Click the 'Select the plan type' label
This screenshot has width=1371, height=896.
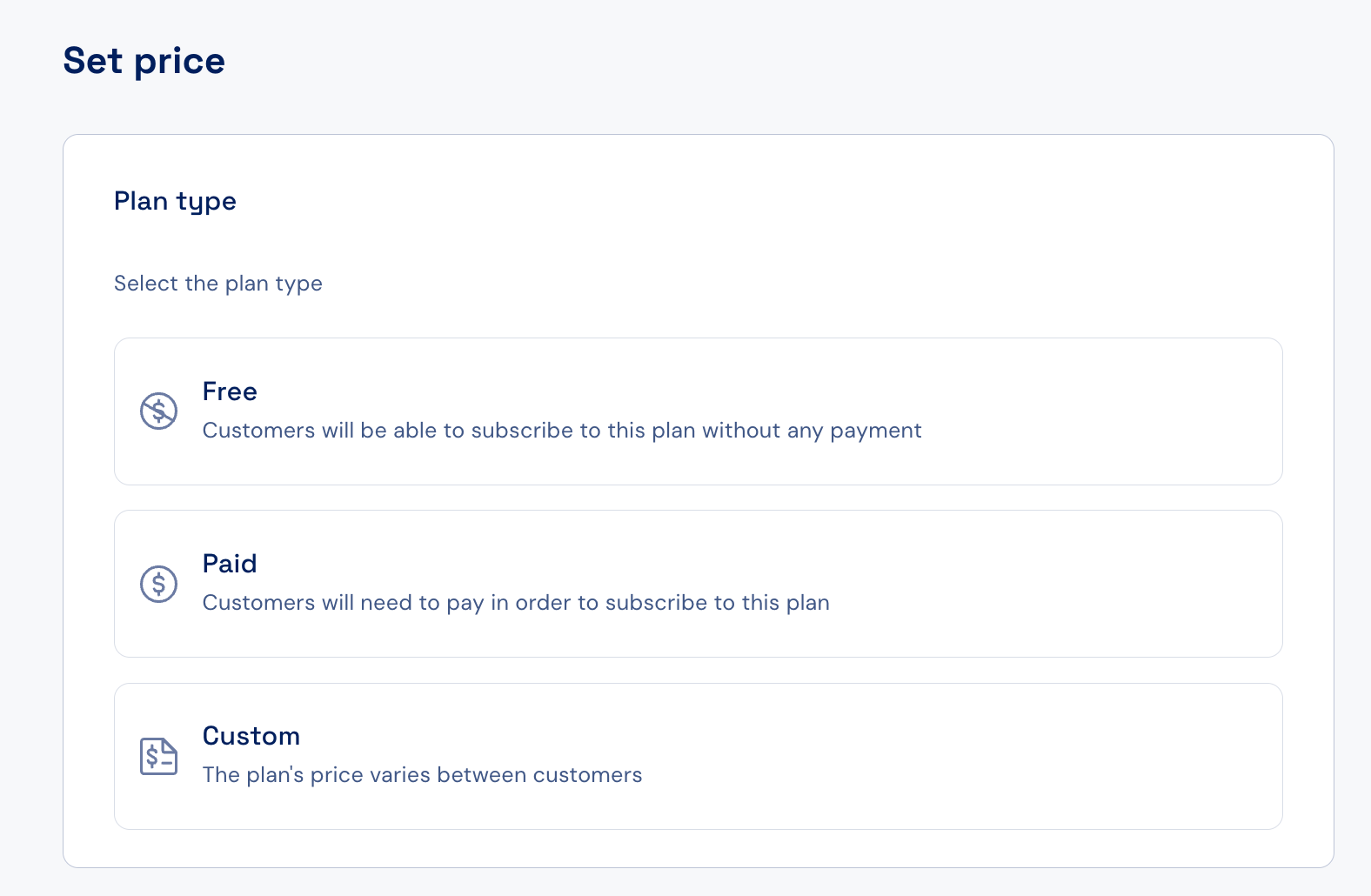(218, 284)
